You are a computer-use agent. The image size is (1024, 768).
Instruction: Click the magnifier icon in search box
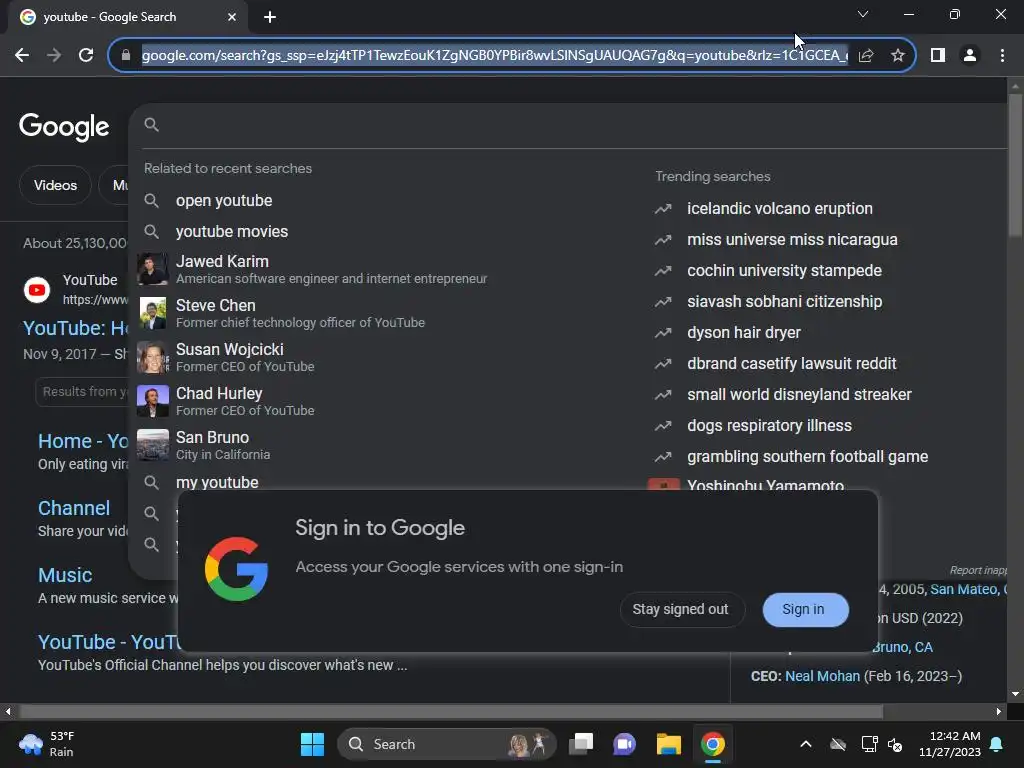(152, 125)
